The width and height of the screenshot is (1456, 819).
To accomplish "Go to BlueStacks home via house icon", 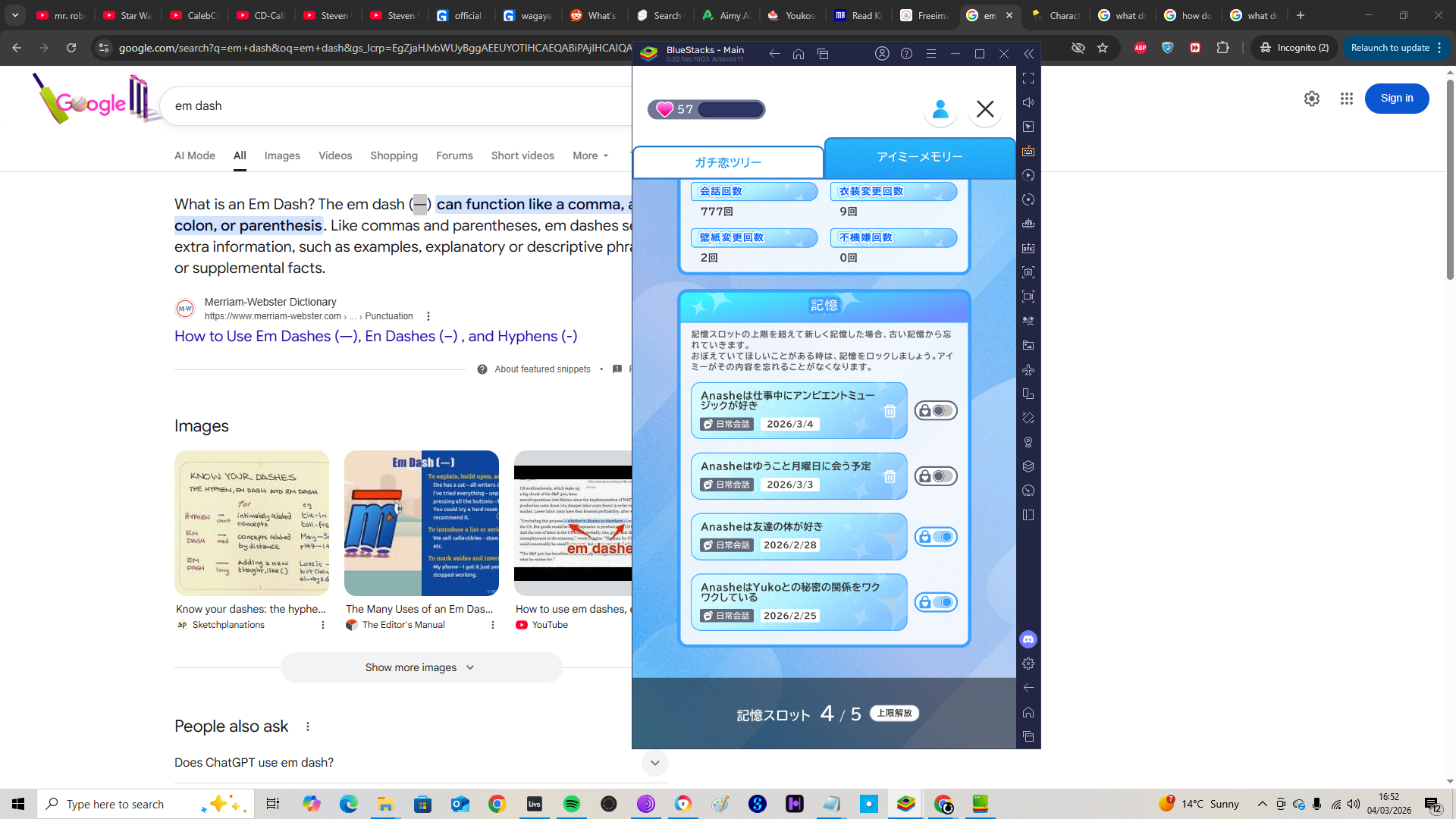I will click(799, 54).
